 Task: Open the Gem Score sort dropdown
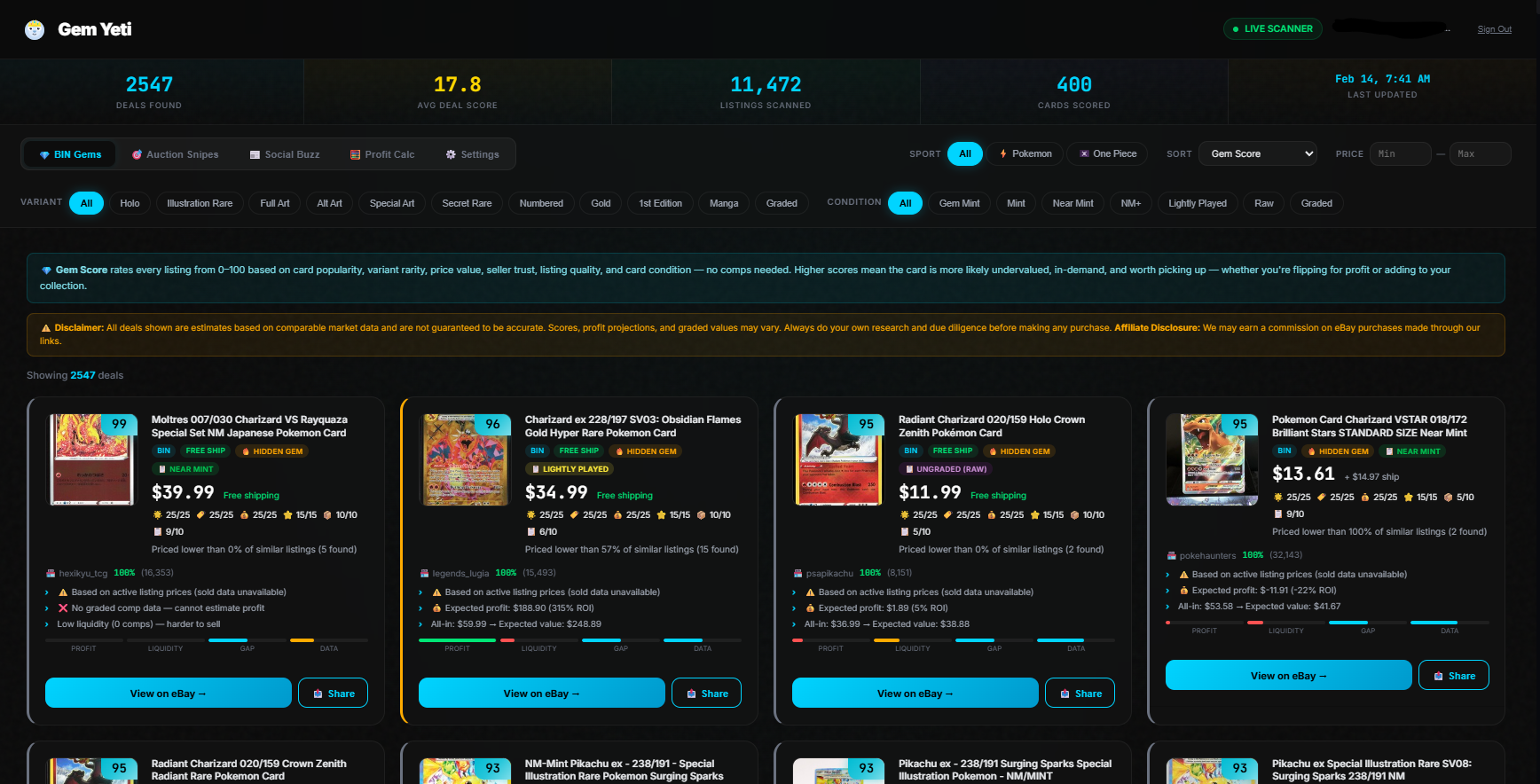(x=1258, y=153)
